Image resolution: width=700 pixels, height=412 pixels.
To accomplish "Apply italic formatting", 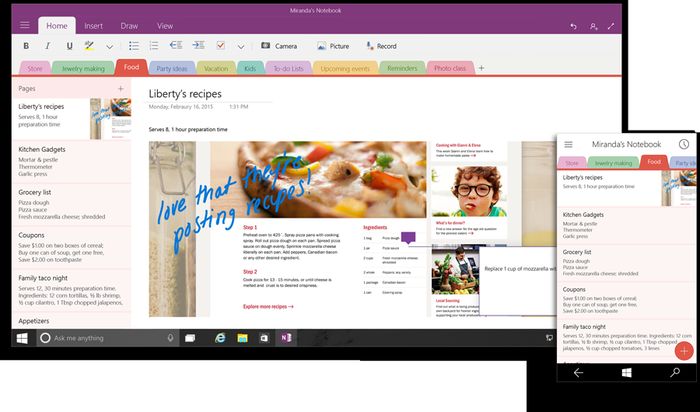I will [x=47, y=46].
